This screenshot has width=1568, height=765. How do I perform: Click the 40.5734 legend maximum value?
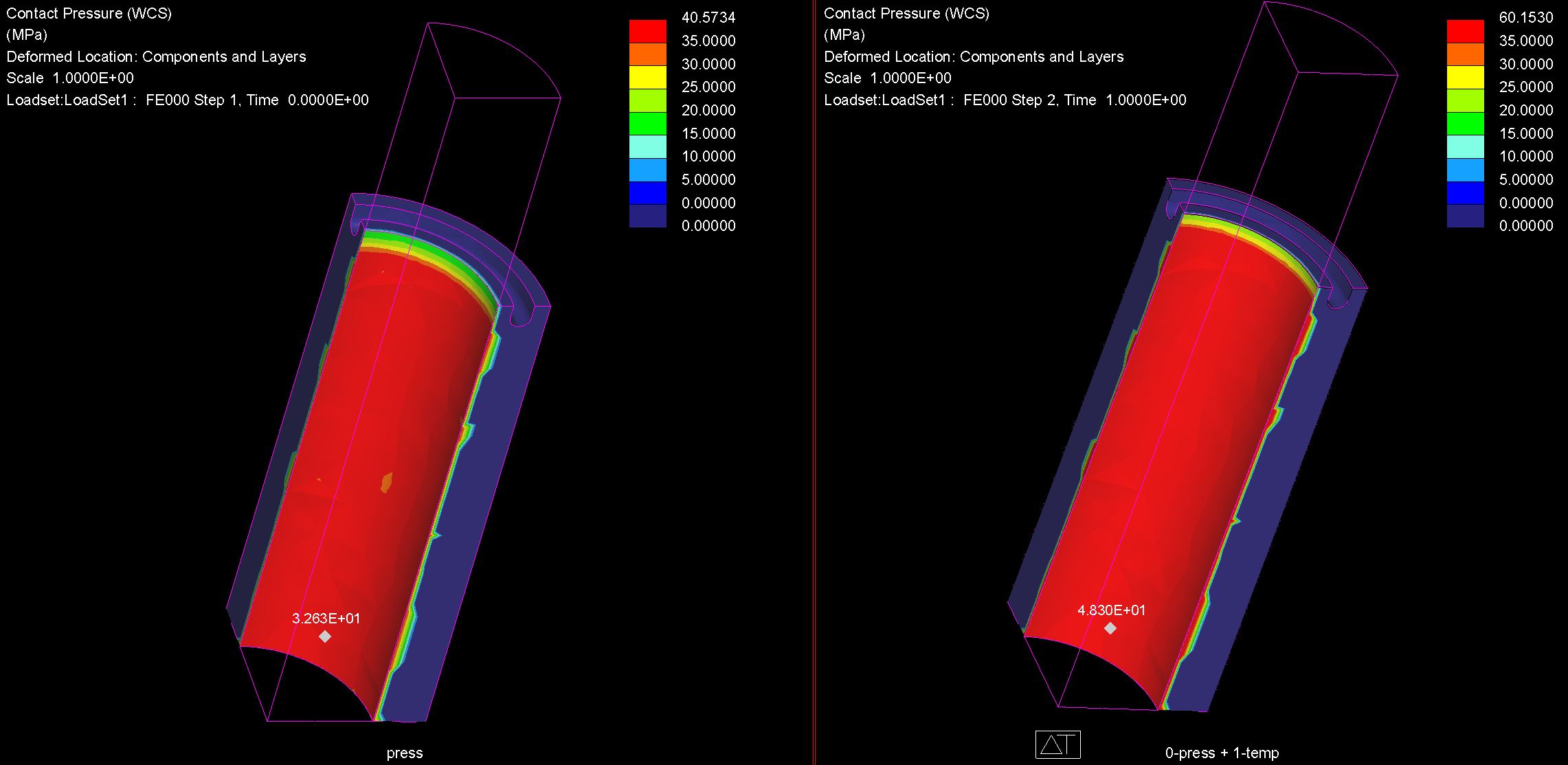coord(708,18)
